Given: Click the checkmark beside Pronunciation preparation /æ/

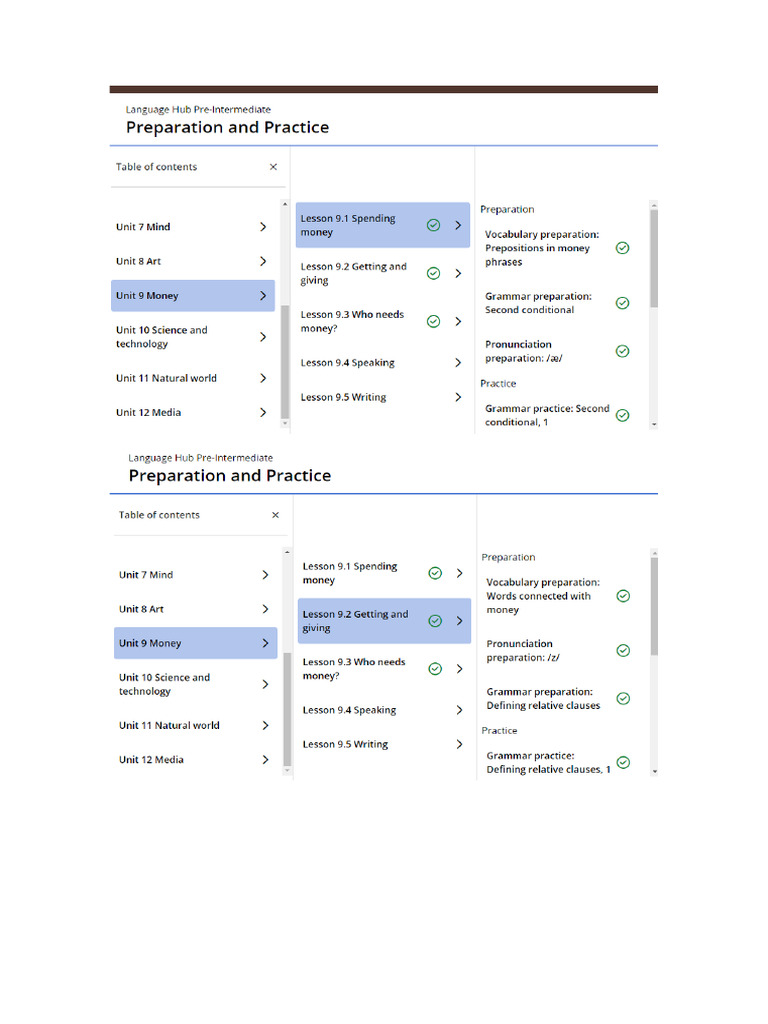Looking at the screenshot, I should click(622, 351).
